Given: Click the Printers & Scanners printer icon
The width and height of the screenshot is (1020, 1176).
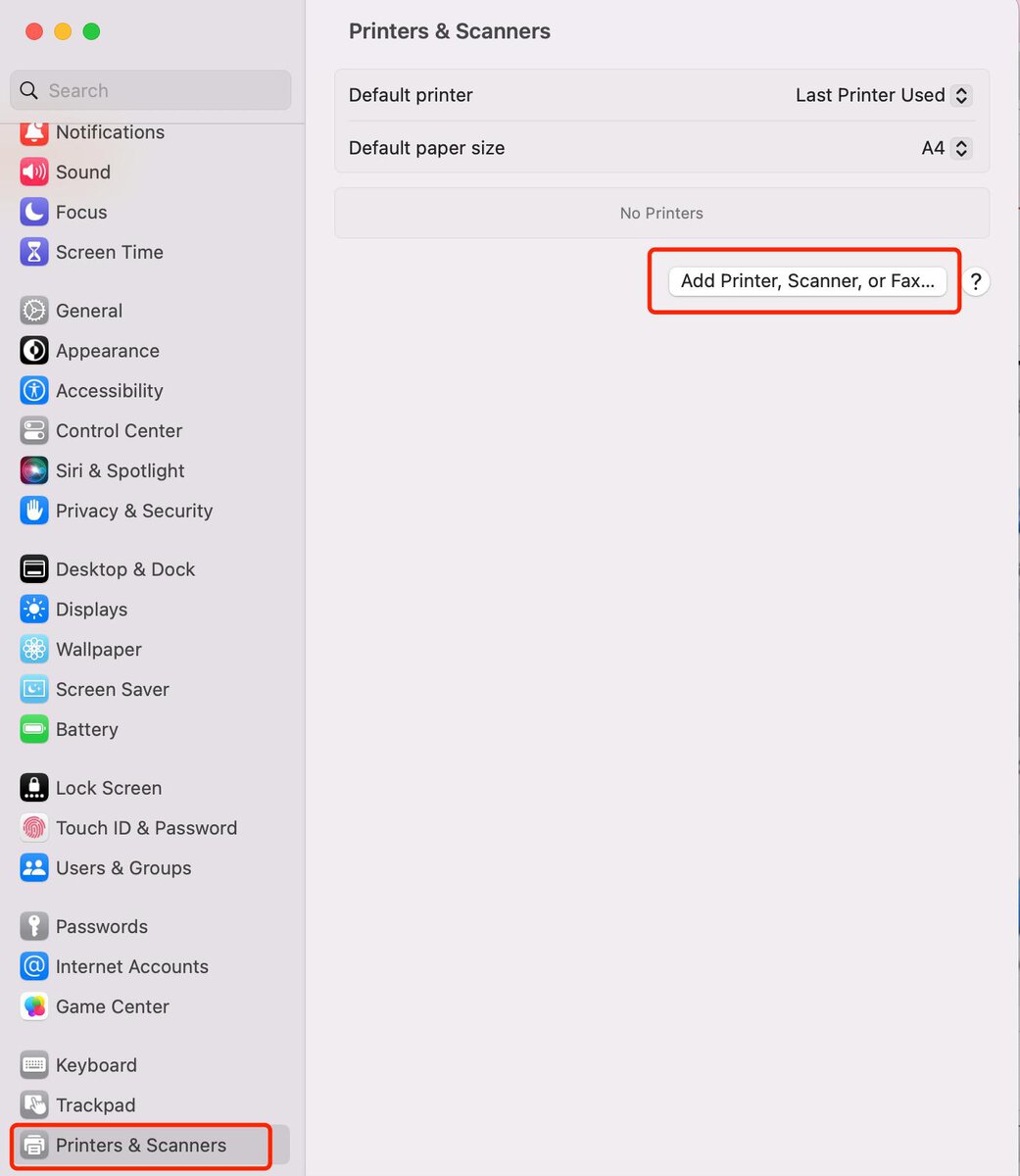Looking at the screenshot, I should 34,1146.
